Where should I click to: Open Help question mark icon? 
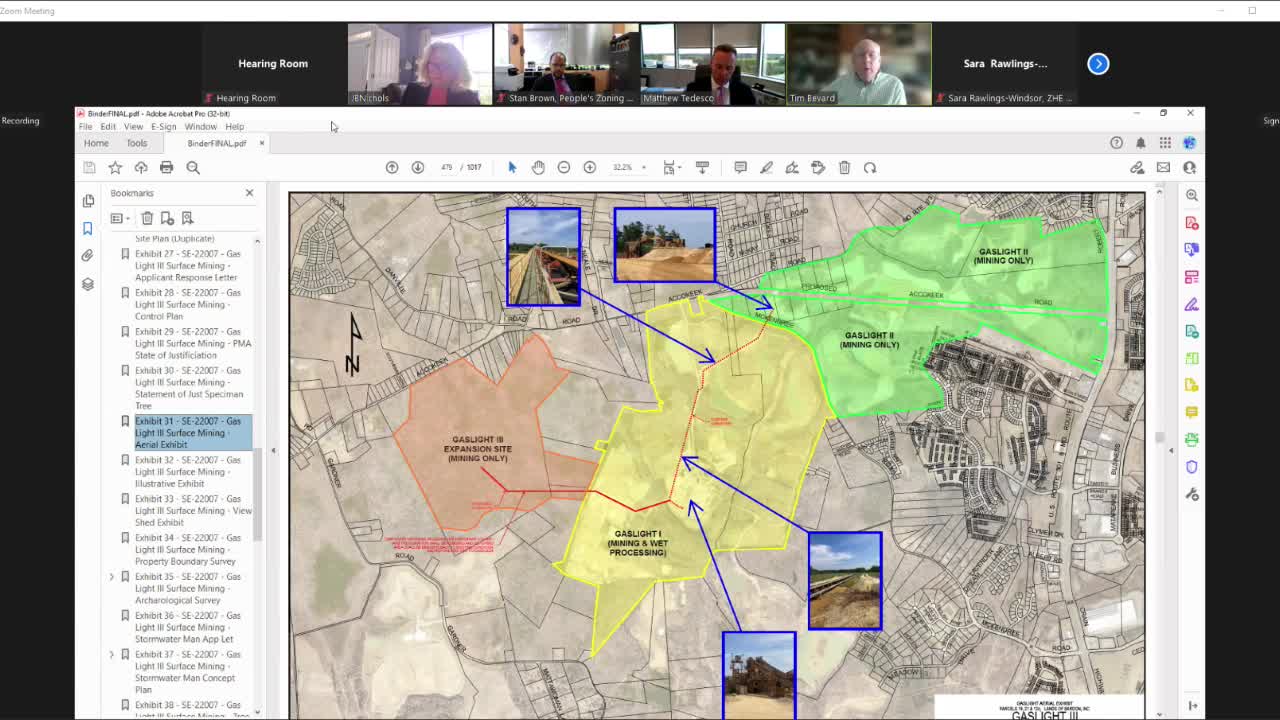tap(1116, 143)
